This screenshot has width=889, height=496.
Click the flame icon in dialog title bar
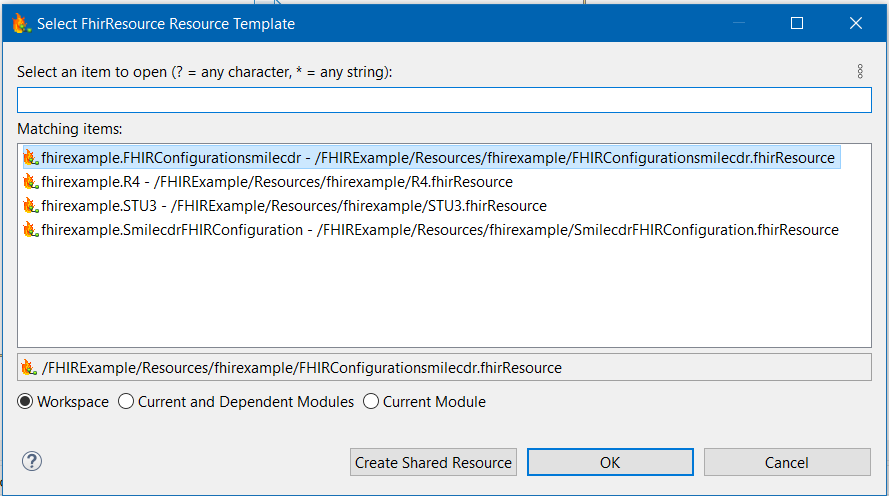(20, 23)
